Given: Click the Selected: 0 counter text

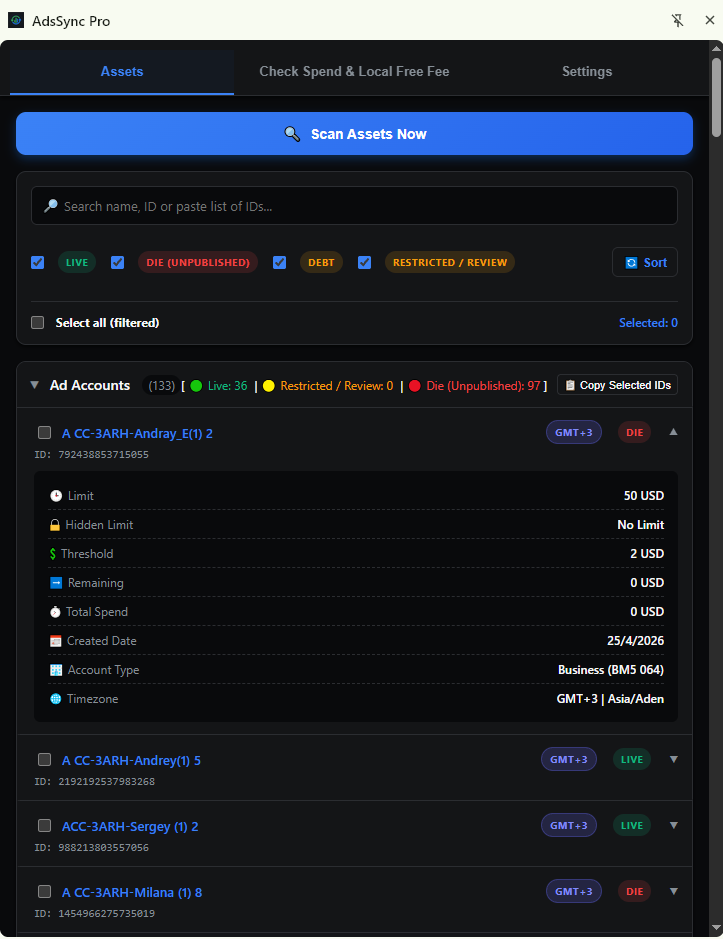Looking at the screenshot, I should click(648, 323).
